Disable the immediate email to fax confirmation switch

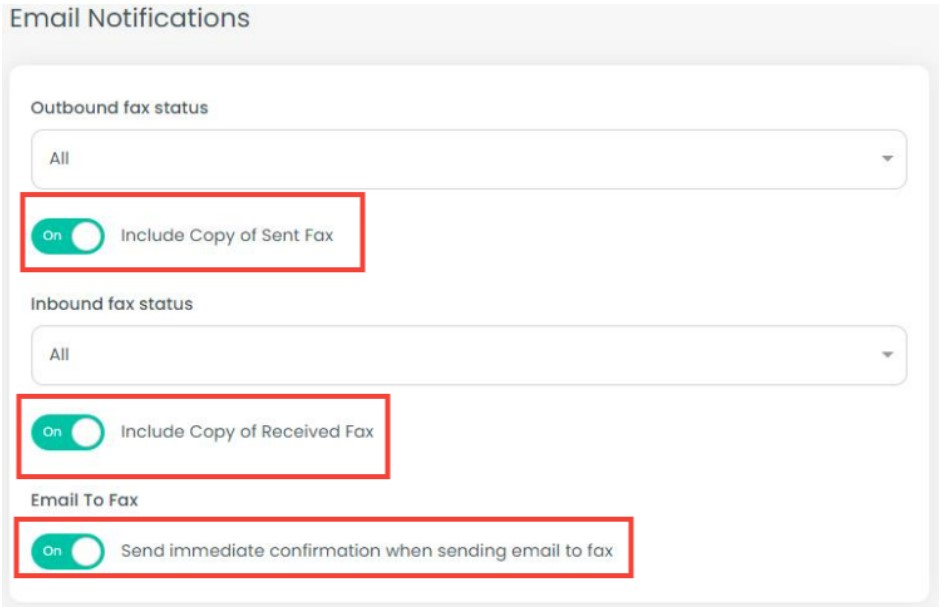68,551
